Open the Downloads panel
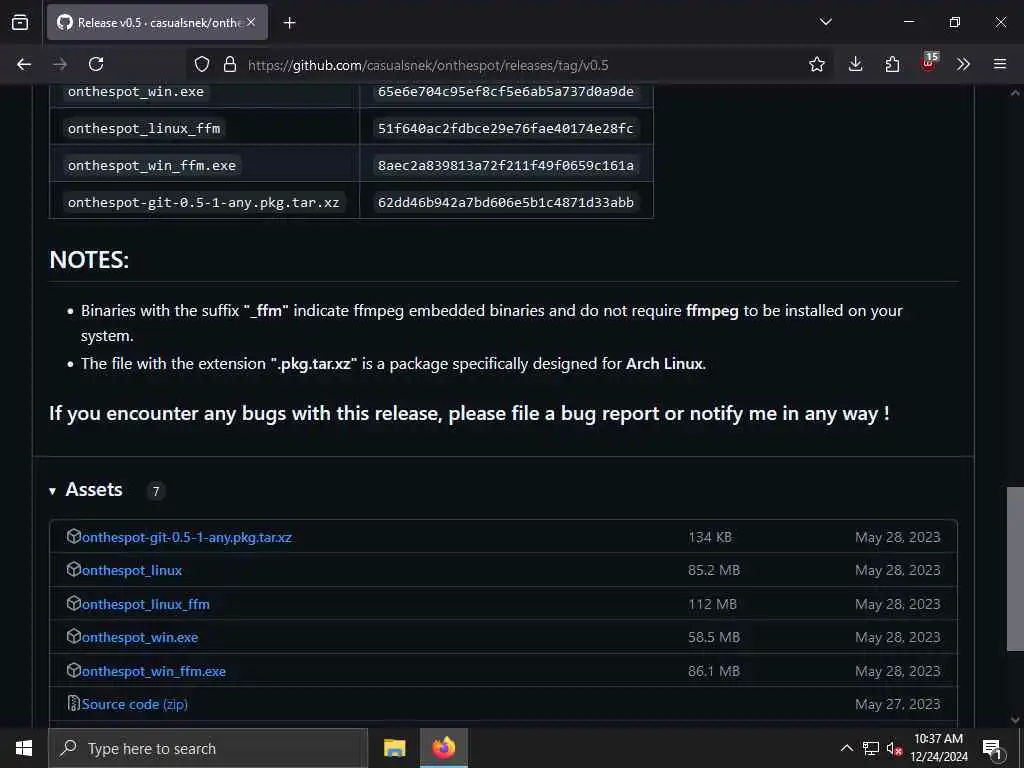This screenshot has height=768, width=1024. pos(856,64)
